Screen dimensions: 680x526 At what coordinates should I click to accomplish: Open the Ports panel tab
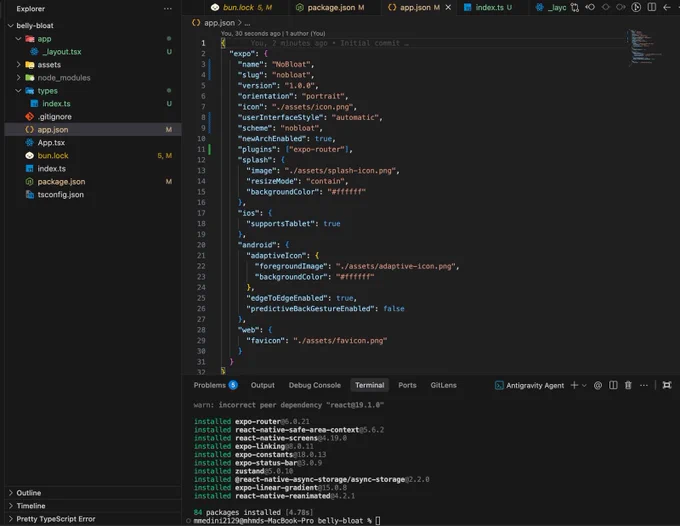(407, 385)
